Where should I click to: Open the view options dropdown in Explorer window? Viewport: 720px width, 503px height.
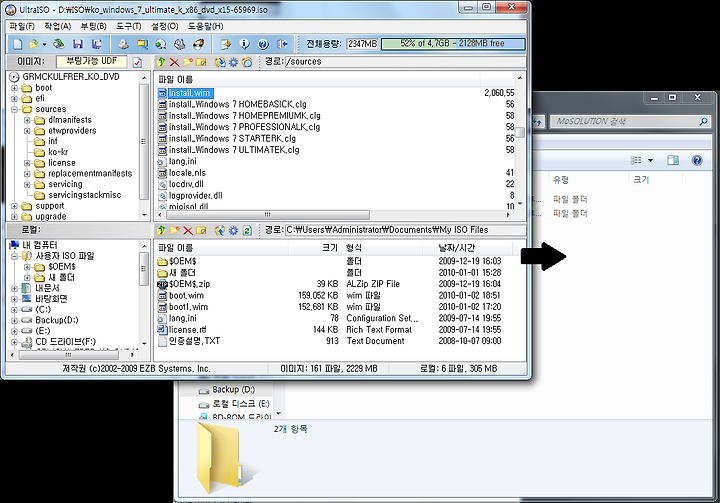tap(650, 160)
